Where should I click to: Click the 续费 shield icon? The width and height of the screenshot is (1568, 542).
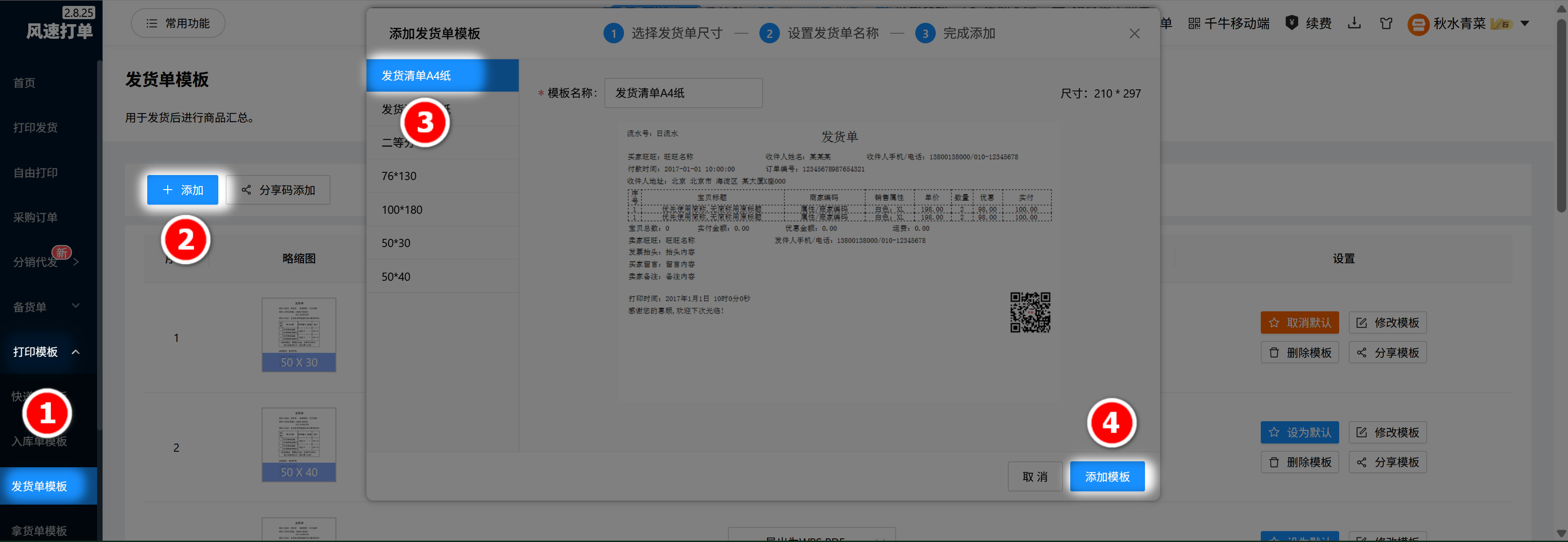[x=1291, y=23]
